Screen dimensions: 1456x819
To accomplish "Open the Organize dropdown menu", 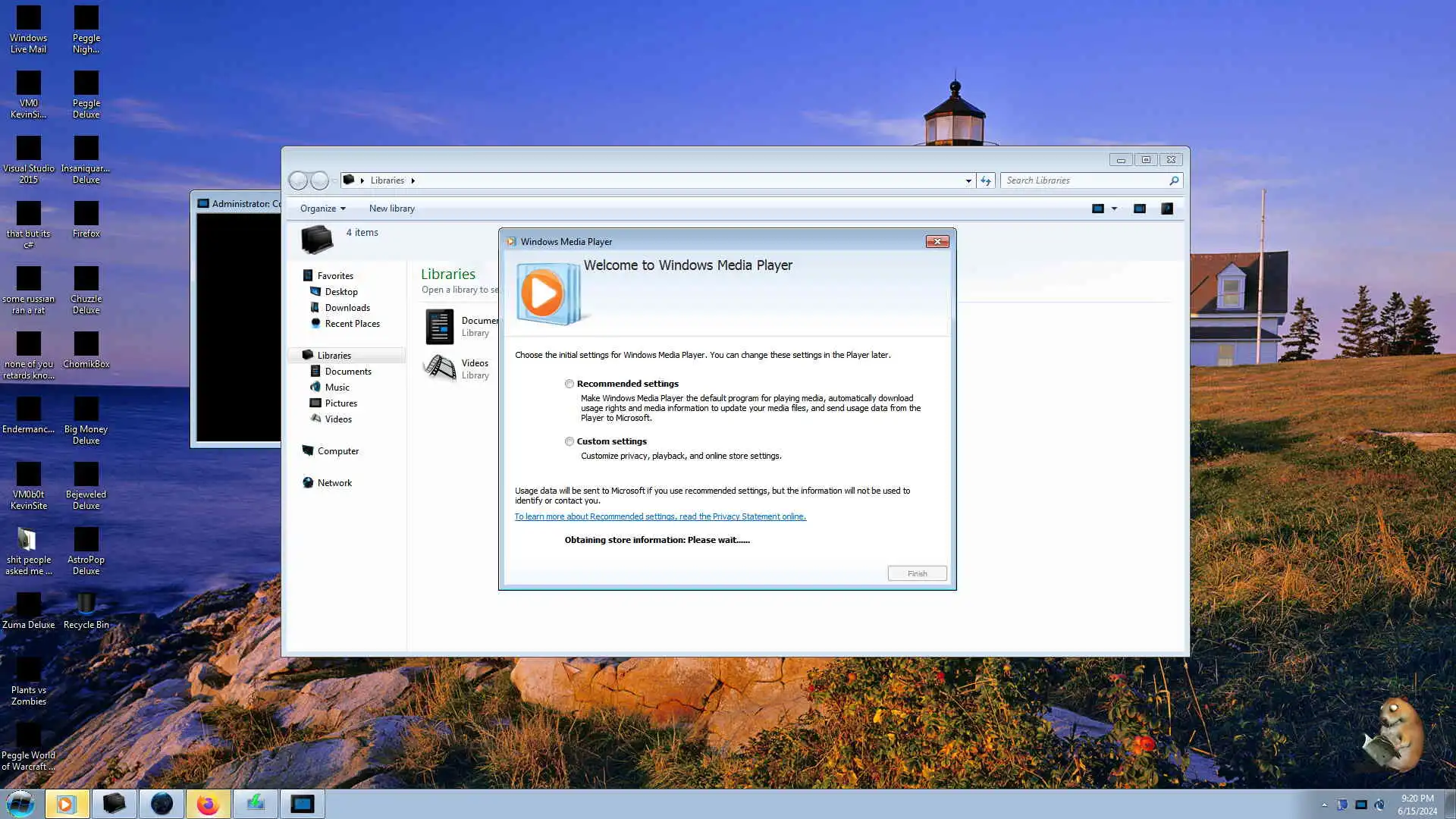I will pyautogui.click(x=322, y=209).
